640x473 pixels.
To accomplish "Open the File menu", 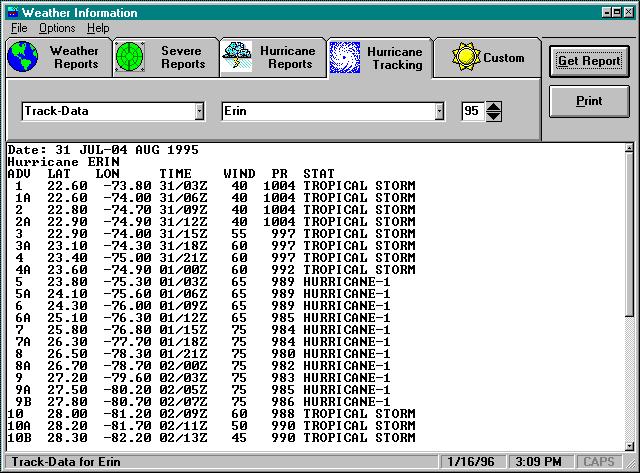I will point(19,28).
